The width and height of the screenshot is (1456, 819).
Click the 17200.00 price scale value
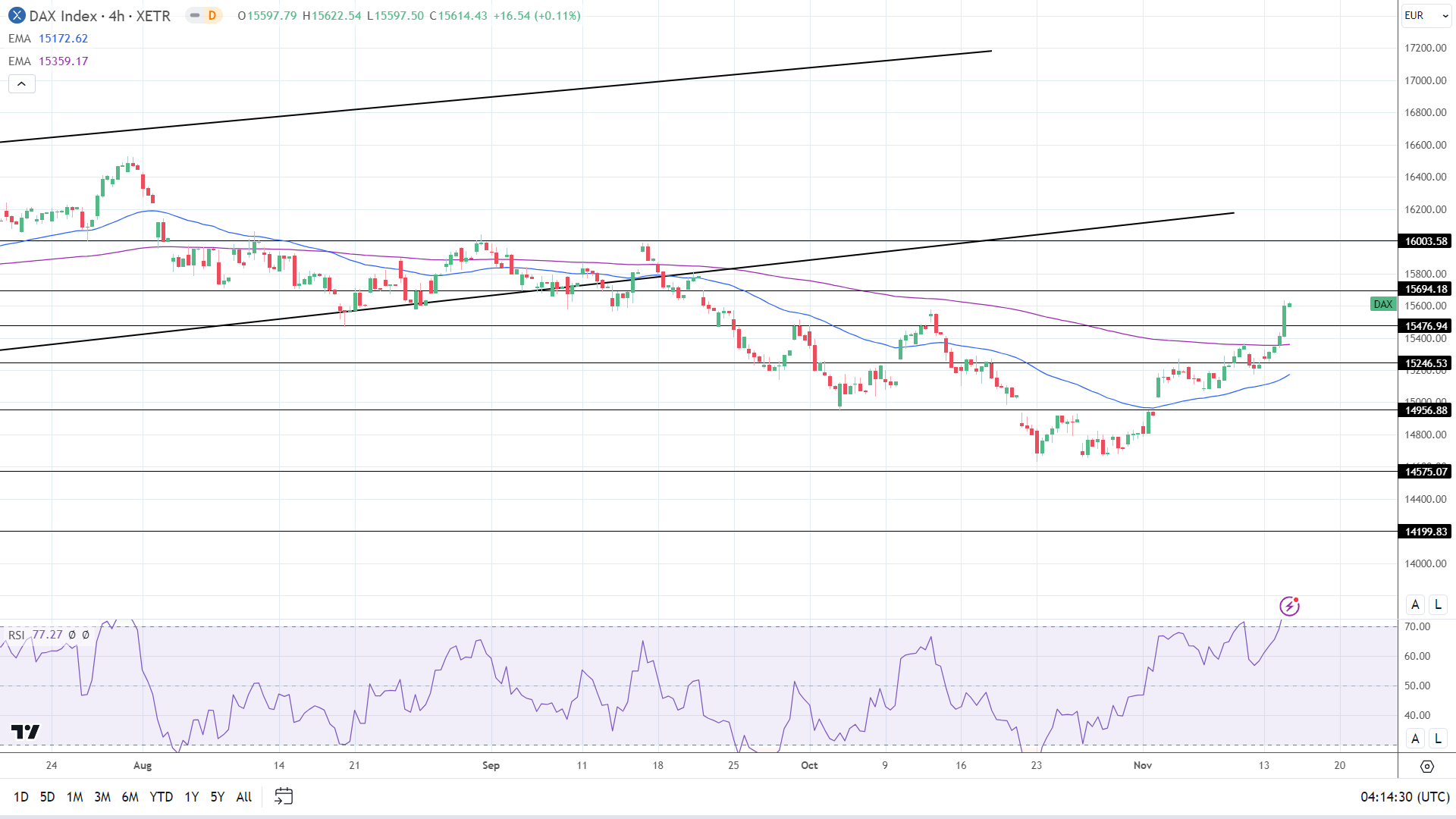tap(1426, 48)
